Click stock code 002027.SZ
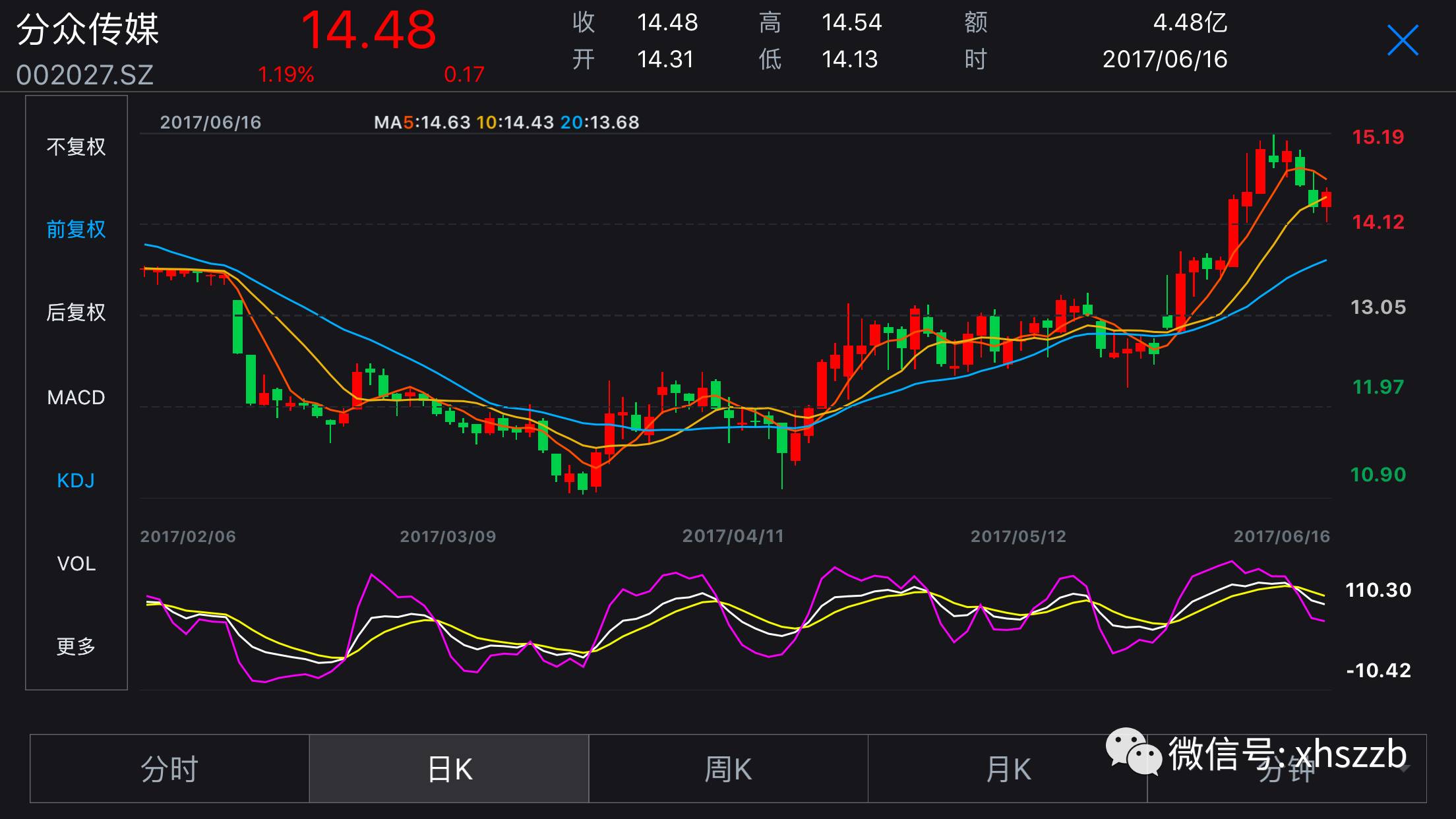This screenshot has width=1456, height=819. [x=85, y=75]
